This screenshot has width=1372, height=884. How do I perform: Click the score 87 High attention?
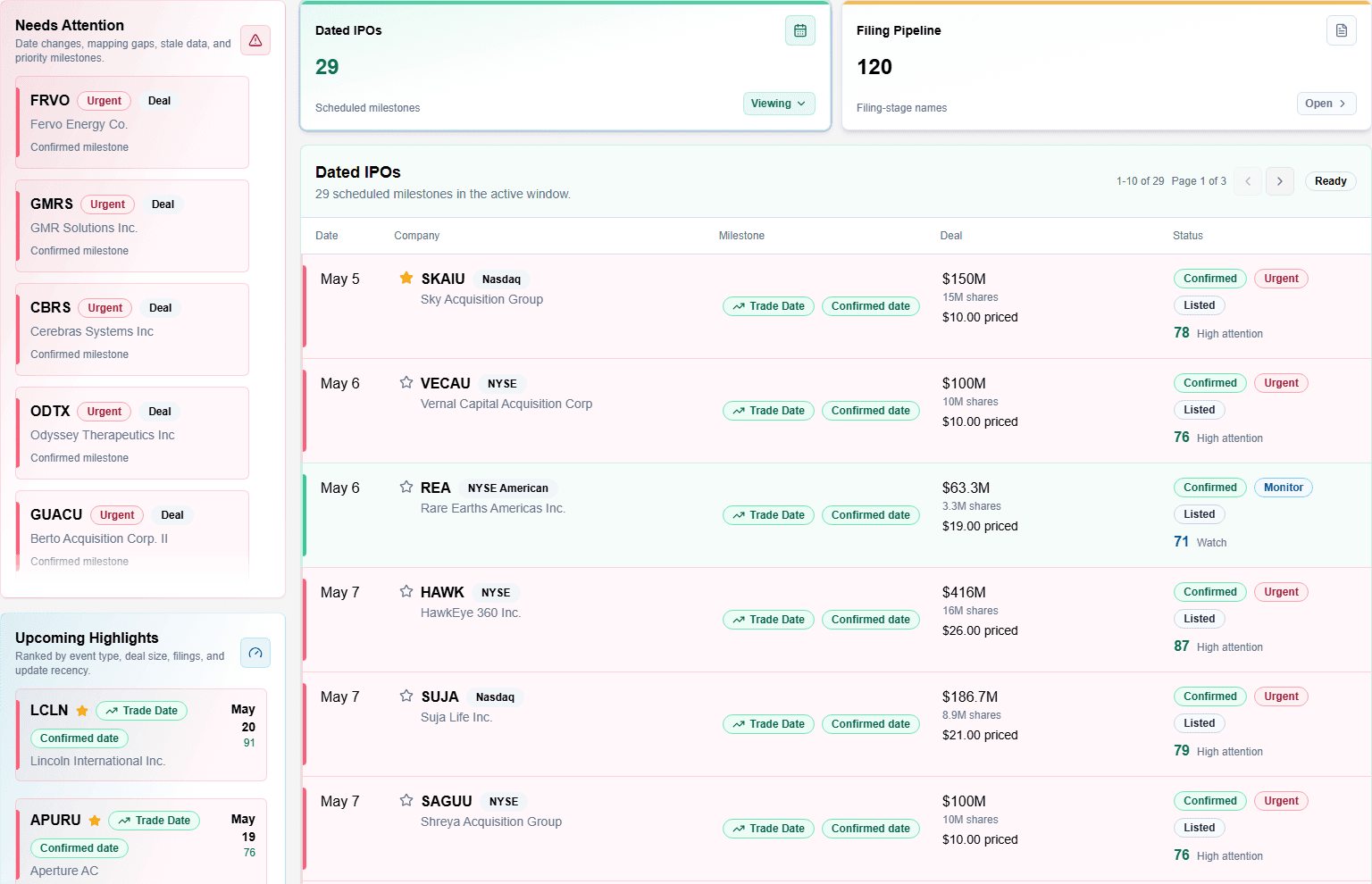pos(1218,646)
